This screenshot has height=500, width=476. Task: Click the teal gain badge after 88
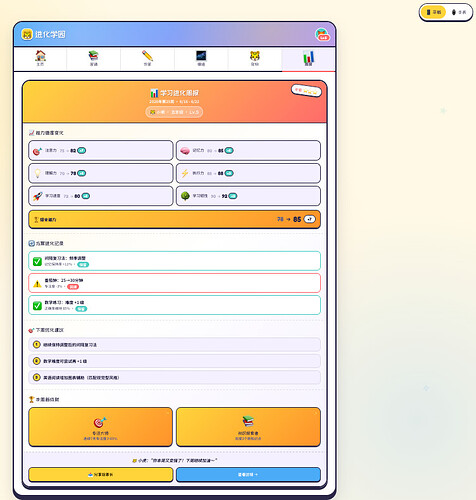[229, 173]
